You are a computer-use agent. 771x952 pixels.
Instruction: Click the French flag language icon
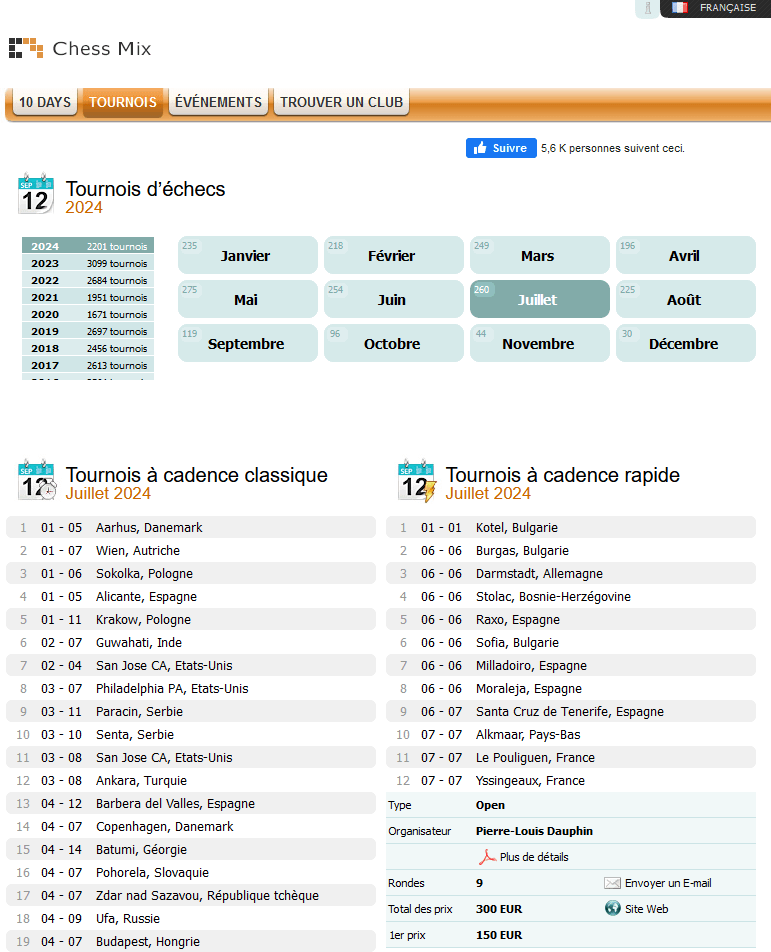679,8
